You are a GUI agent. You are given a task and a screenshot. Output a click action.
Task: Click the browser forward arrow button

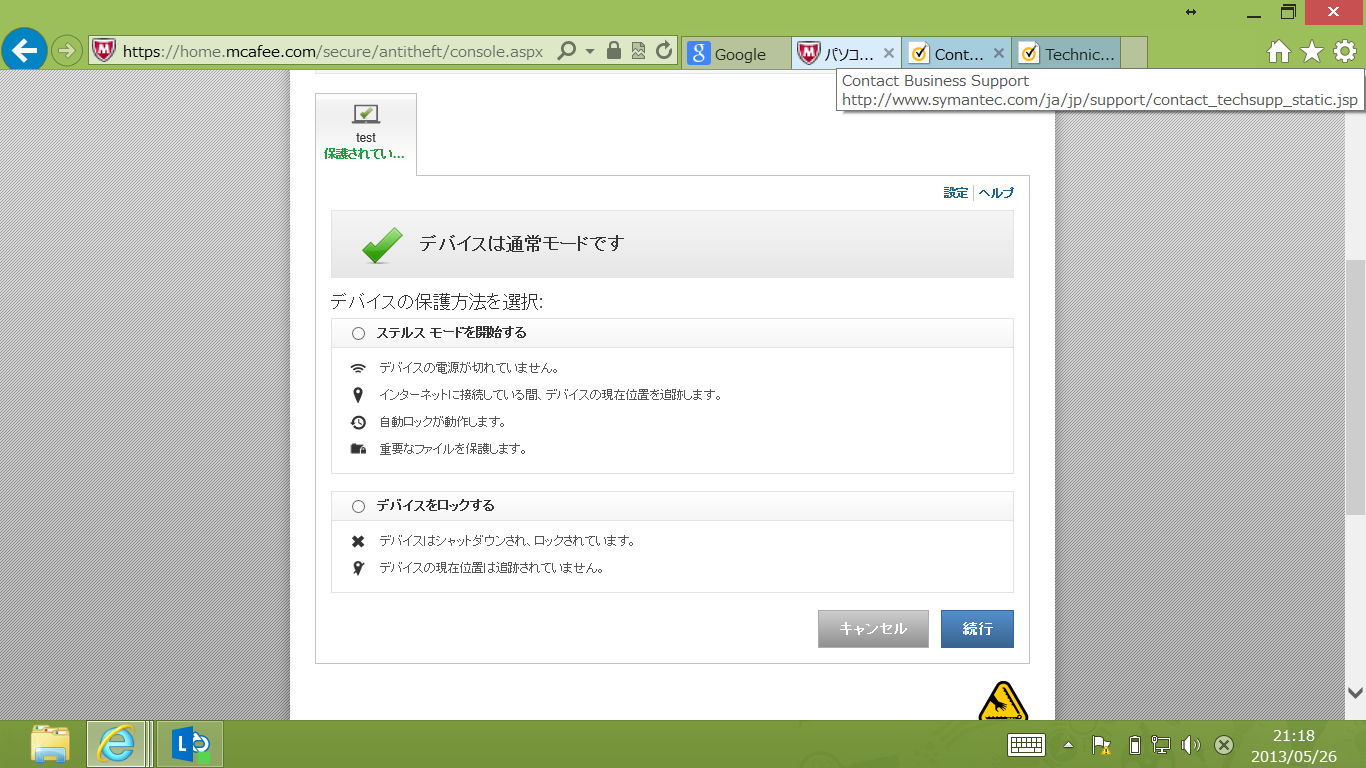click(67, 50)
